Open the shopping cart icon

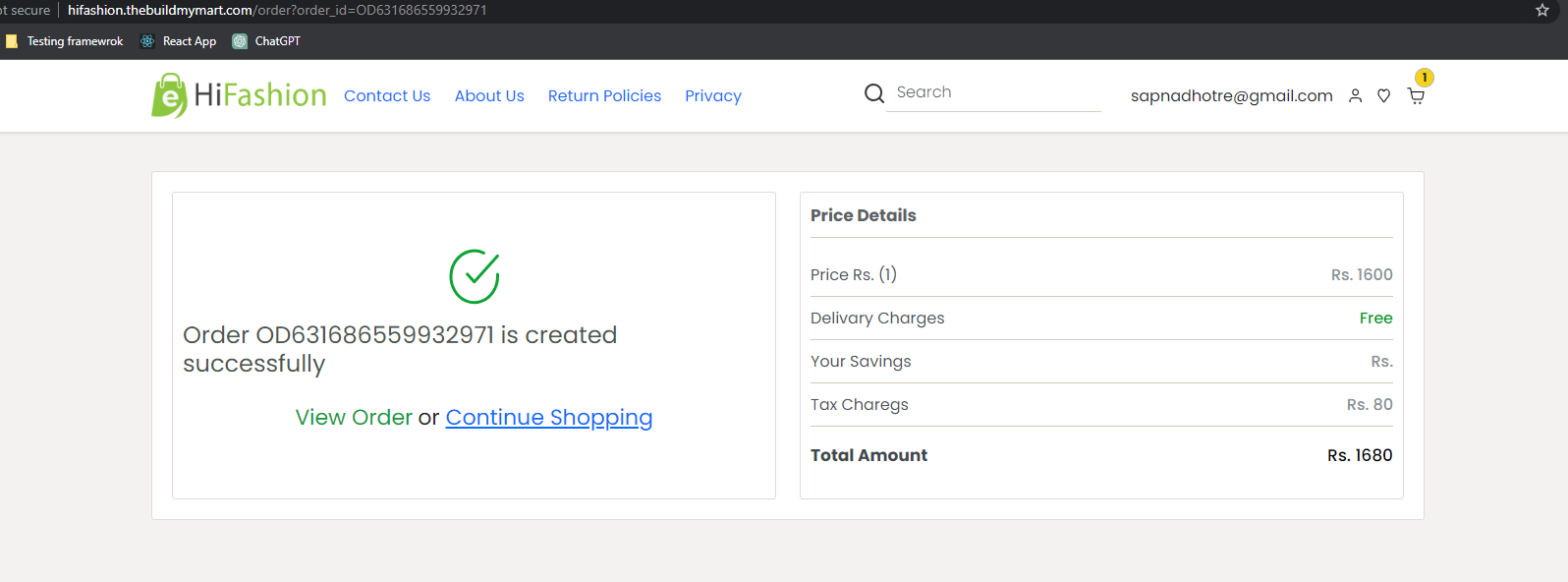tap(1416, 95)
